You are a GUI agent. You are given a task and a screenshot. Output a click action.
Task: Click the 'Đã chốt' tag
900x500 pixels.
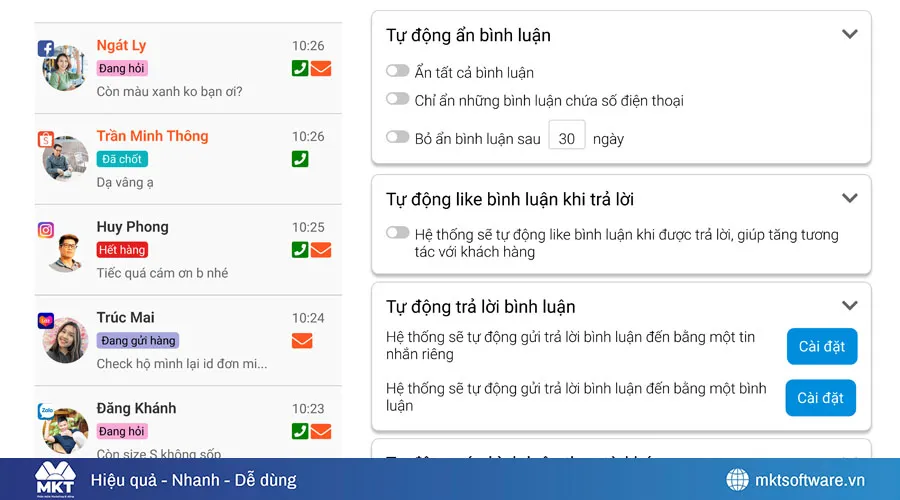(x=122, y=159)
